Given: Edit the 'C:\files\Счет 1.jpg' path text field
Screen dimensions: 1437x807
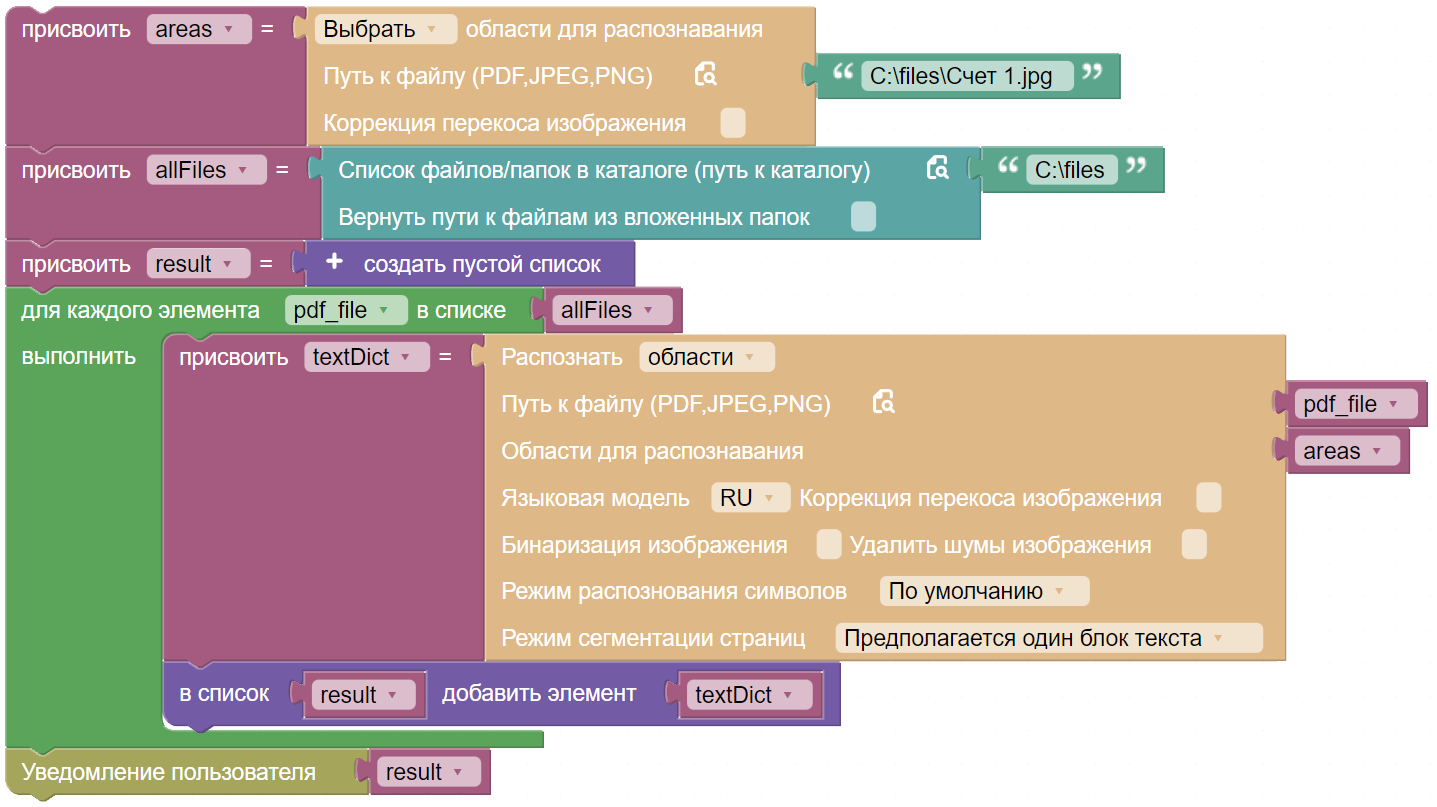Looking at the screenshot, I should click(967, 76).
